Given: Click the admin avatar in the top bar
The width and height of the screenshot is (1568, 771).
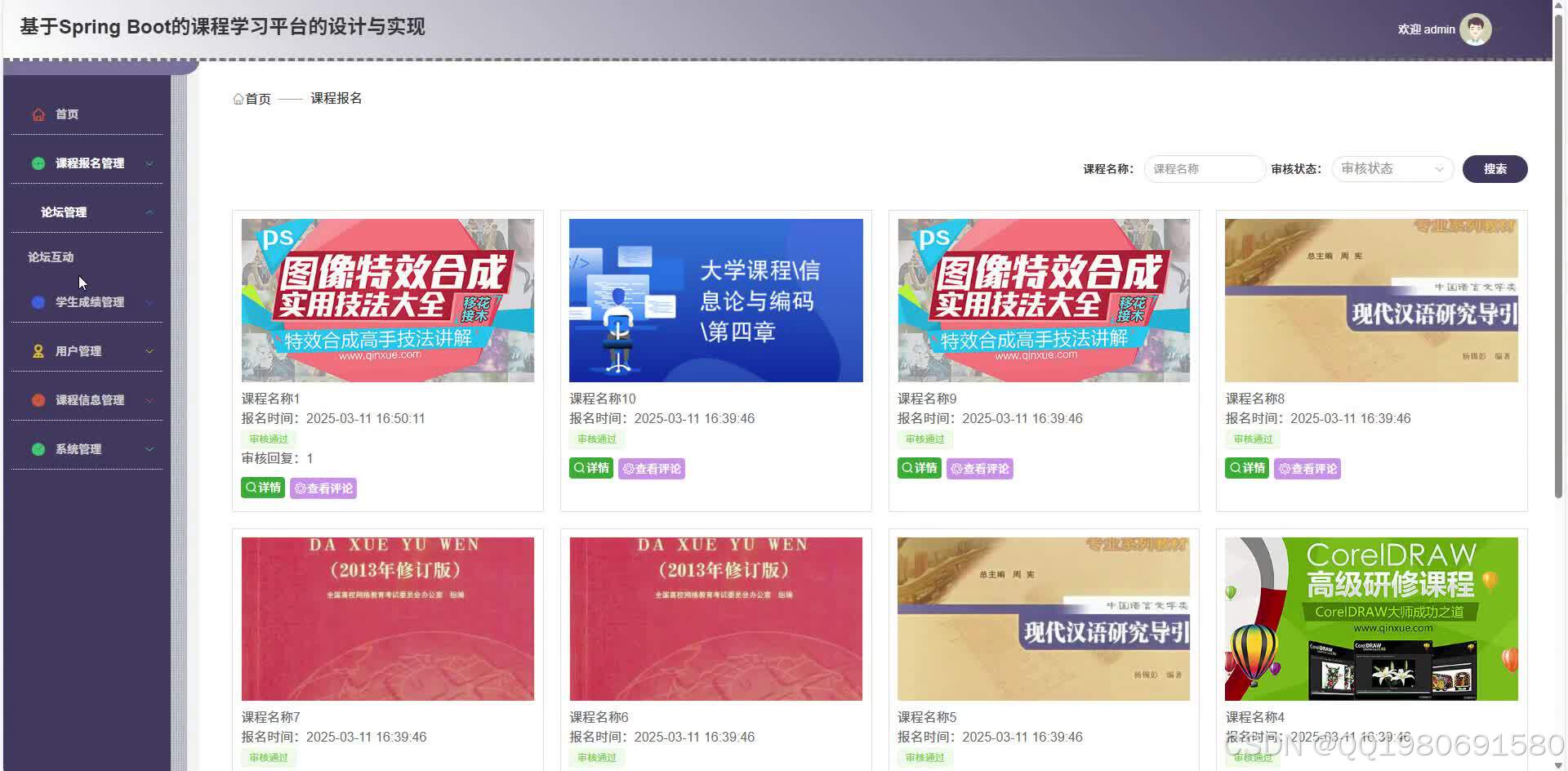Looking at the screenshot, I should [x=1475, y=29].
